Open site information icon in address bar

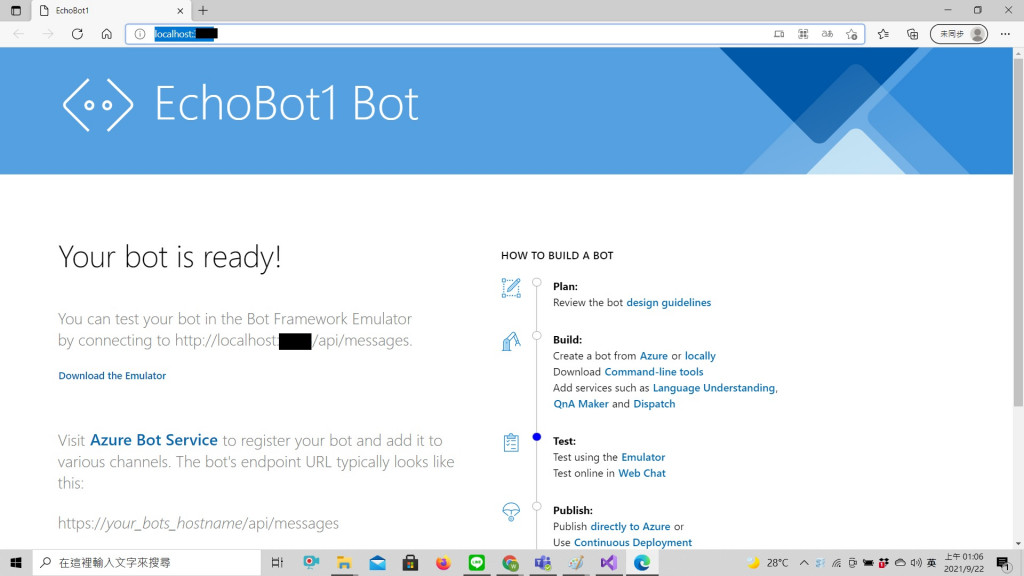[x=140, y=34]
